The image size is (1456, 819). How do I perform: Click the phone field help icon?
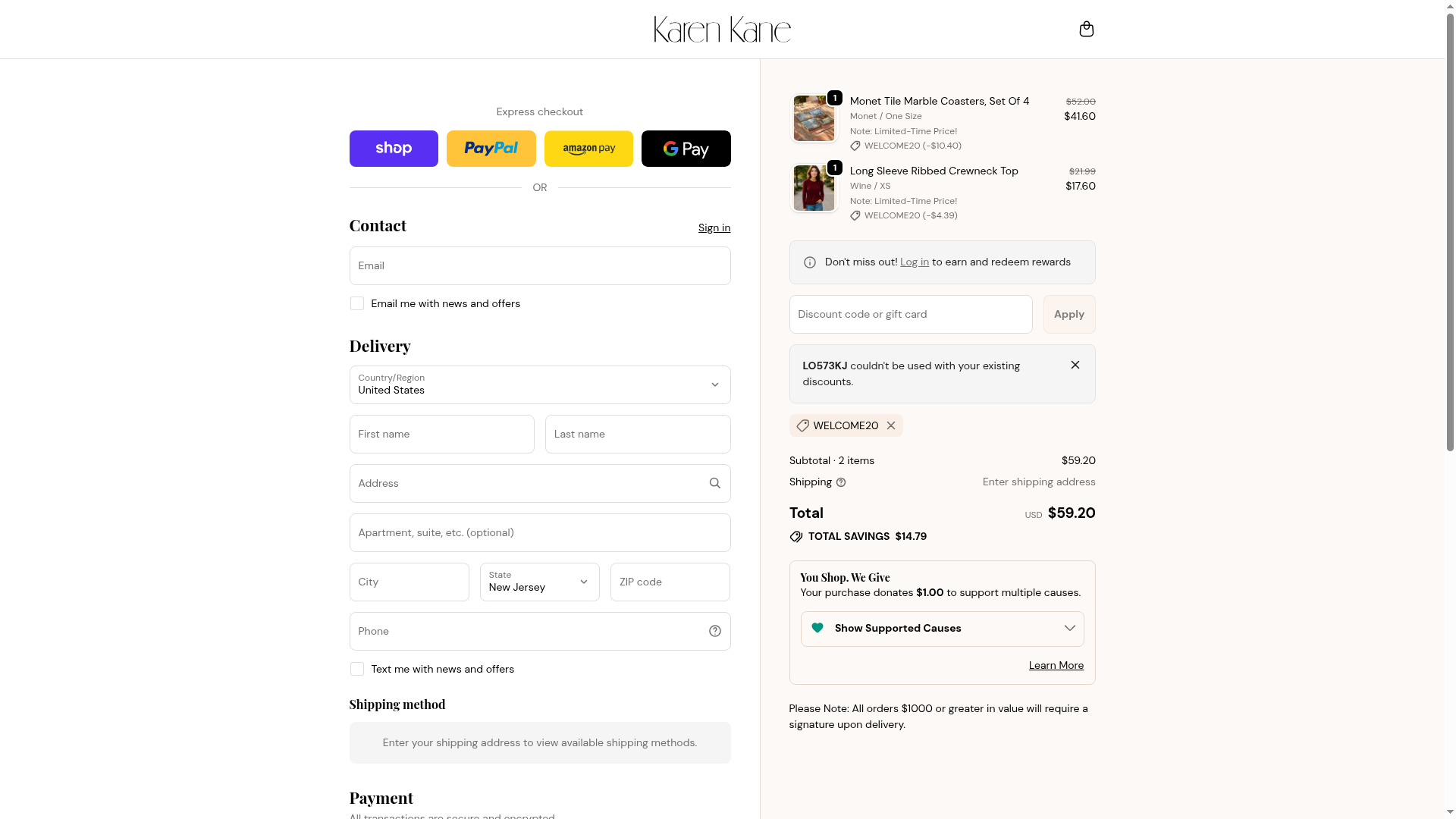click(x=714, y=631)
